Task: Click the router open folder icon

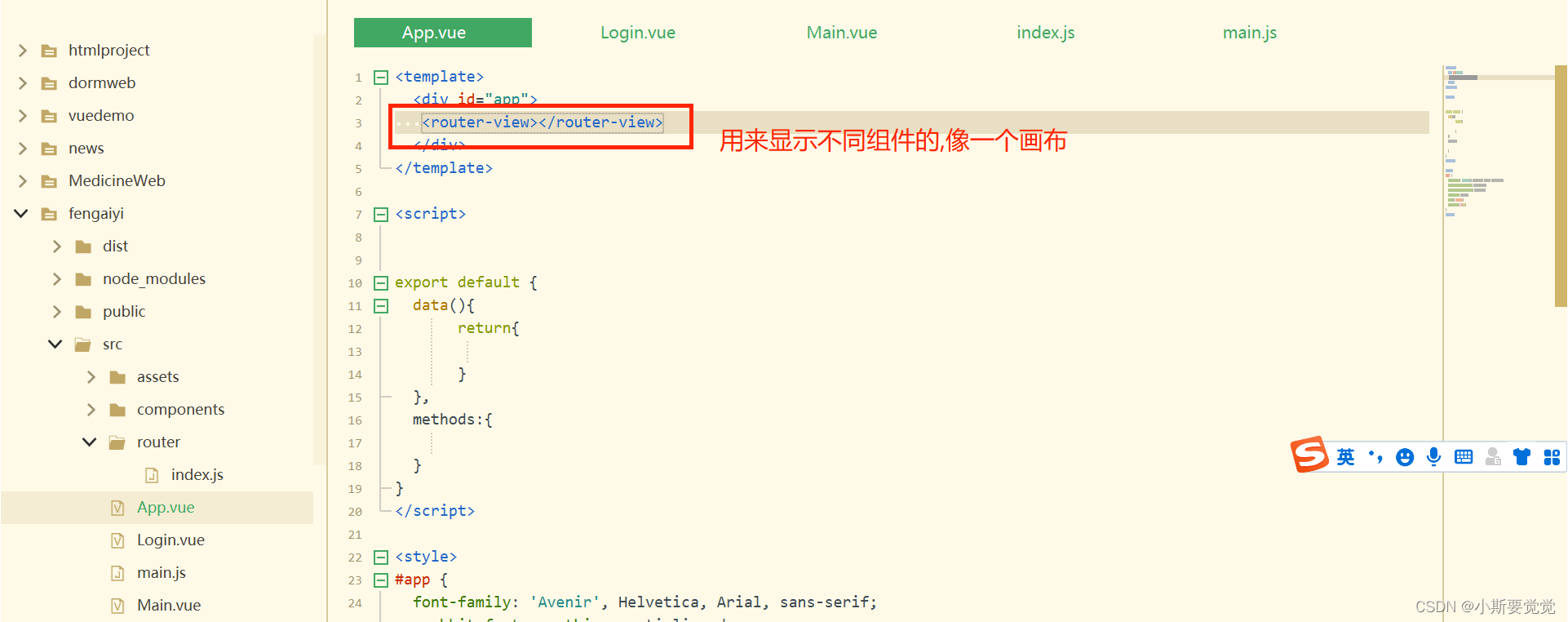Action: 117,442
